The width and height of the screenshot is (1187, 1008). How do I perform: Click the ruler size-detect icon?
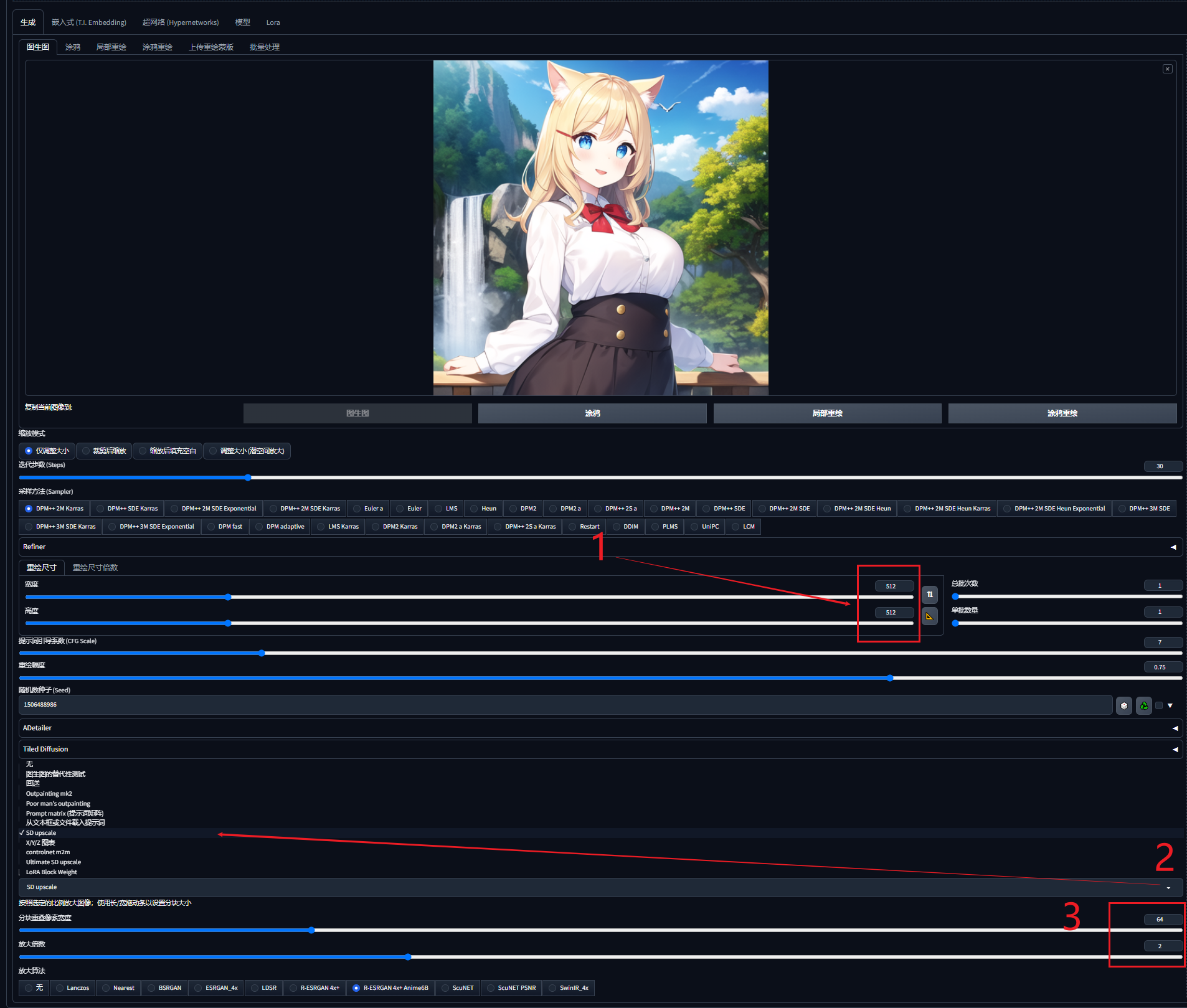930,616
